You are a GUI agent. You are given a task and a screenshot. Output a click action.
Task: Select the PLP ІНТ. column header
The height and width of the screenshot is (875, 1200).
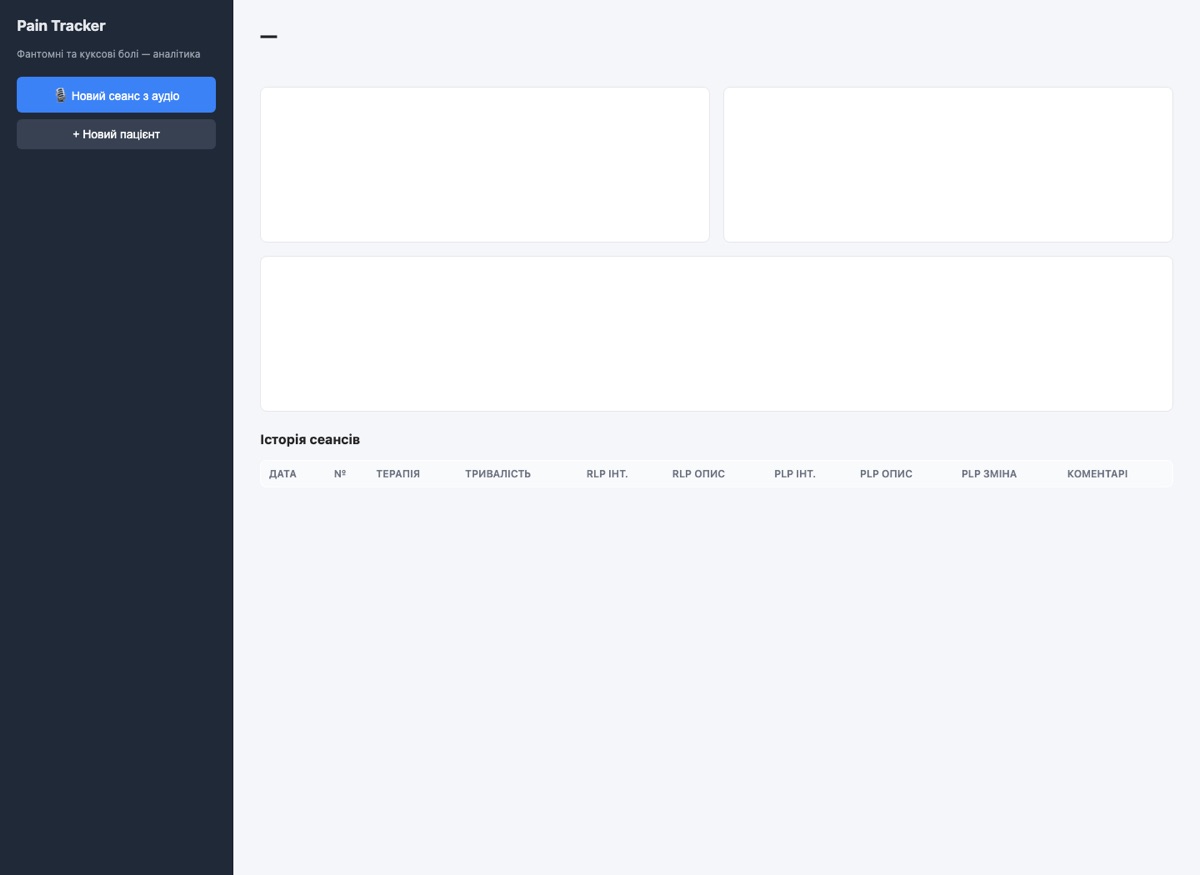coord(795,474)
